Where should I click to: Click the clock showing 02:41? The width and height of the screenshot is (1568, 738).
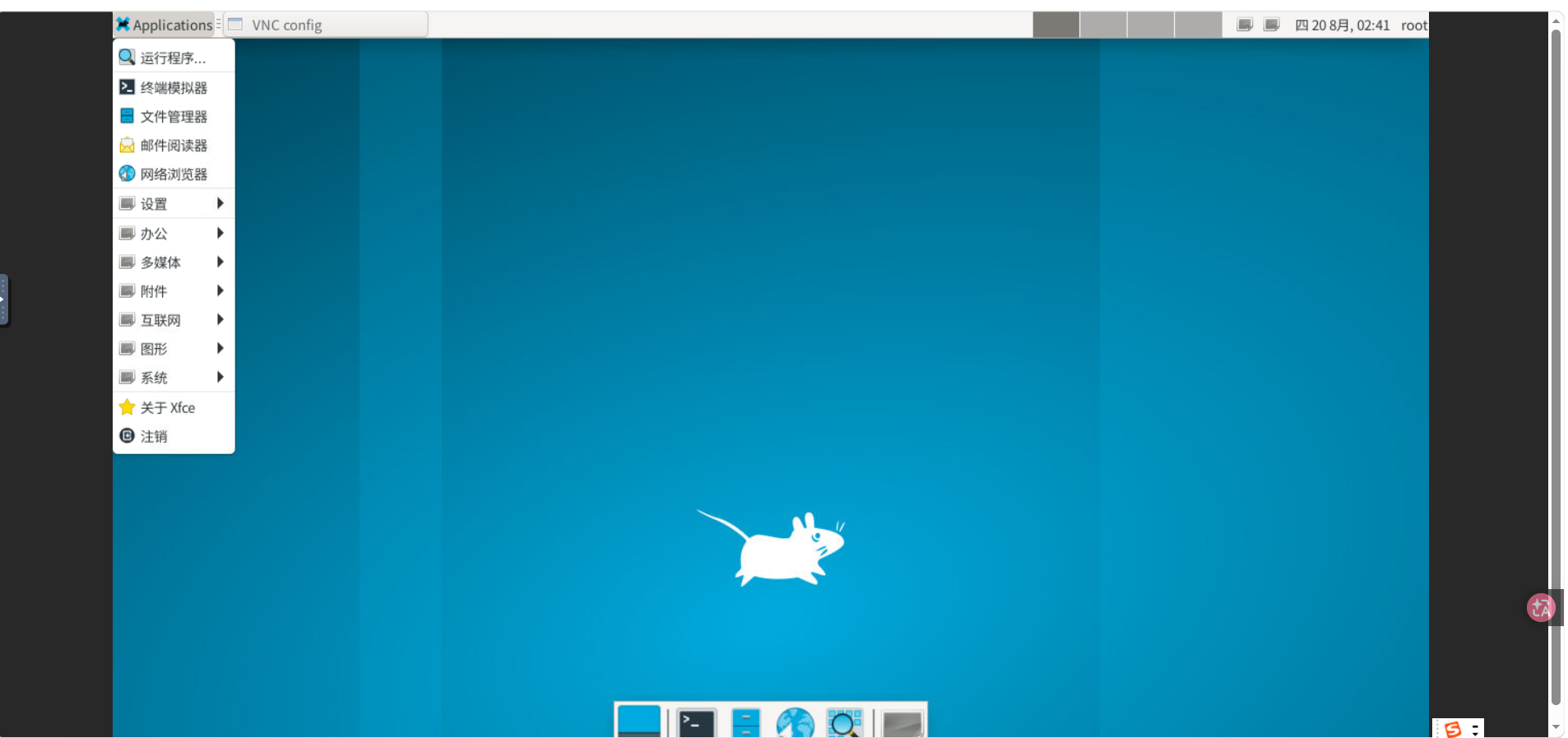(1343, 26)
